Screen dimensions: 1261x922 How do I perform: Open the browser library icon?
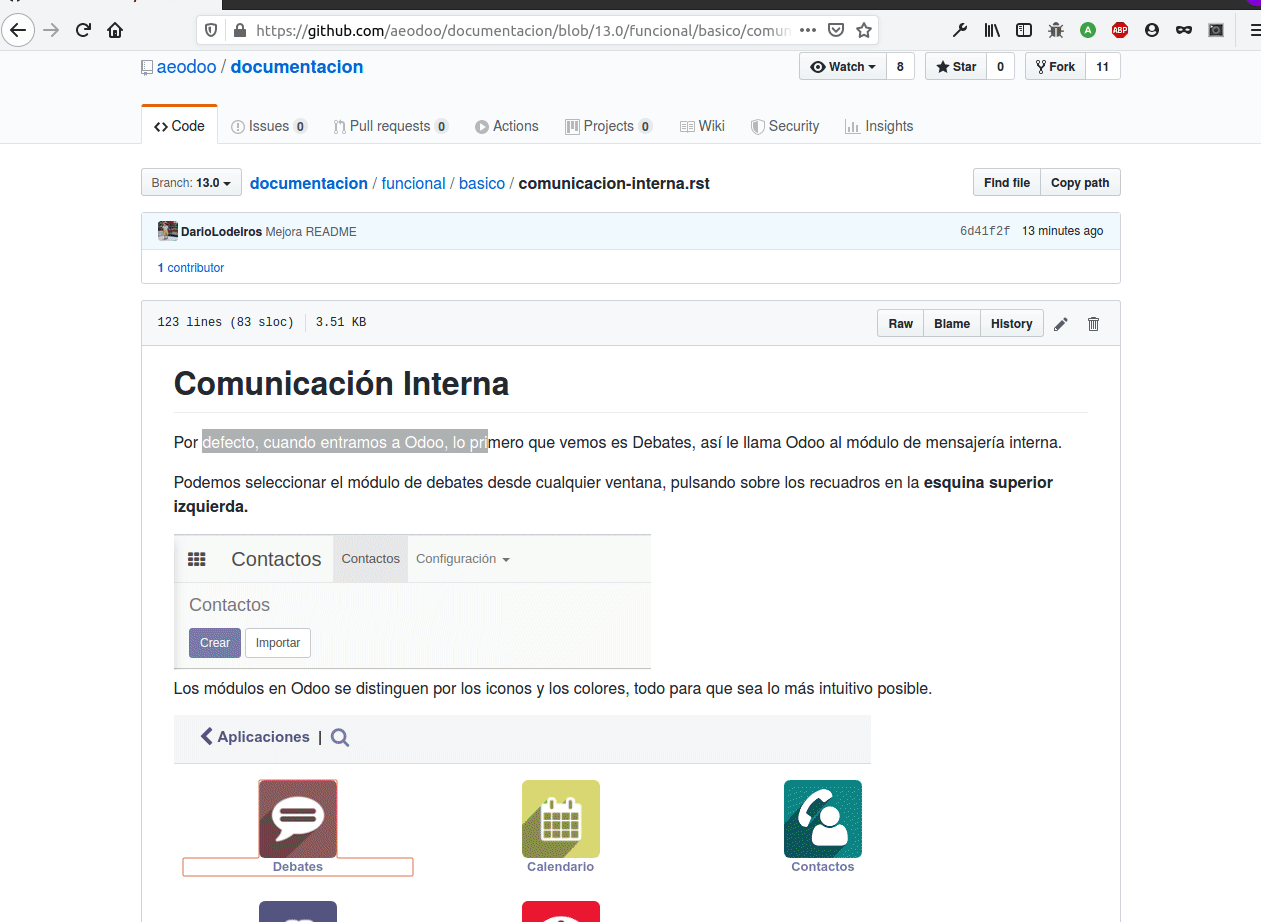[x=992, y=30]
